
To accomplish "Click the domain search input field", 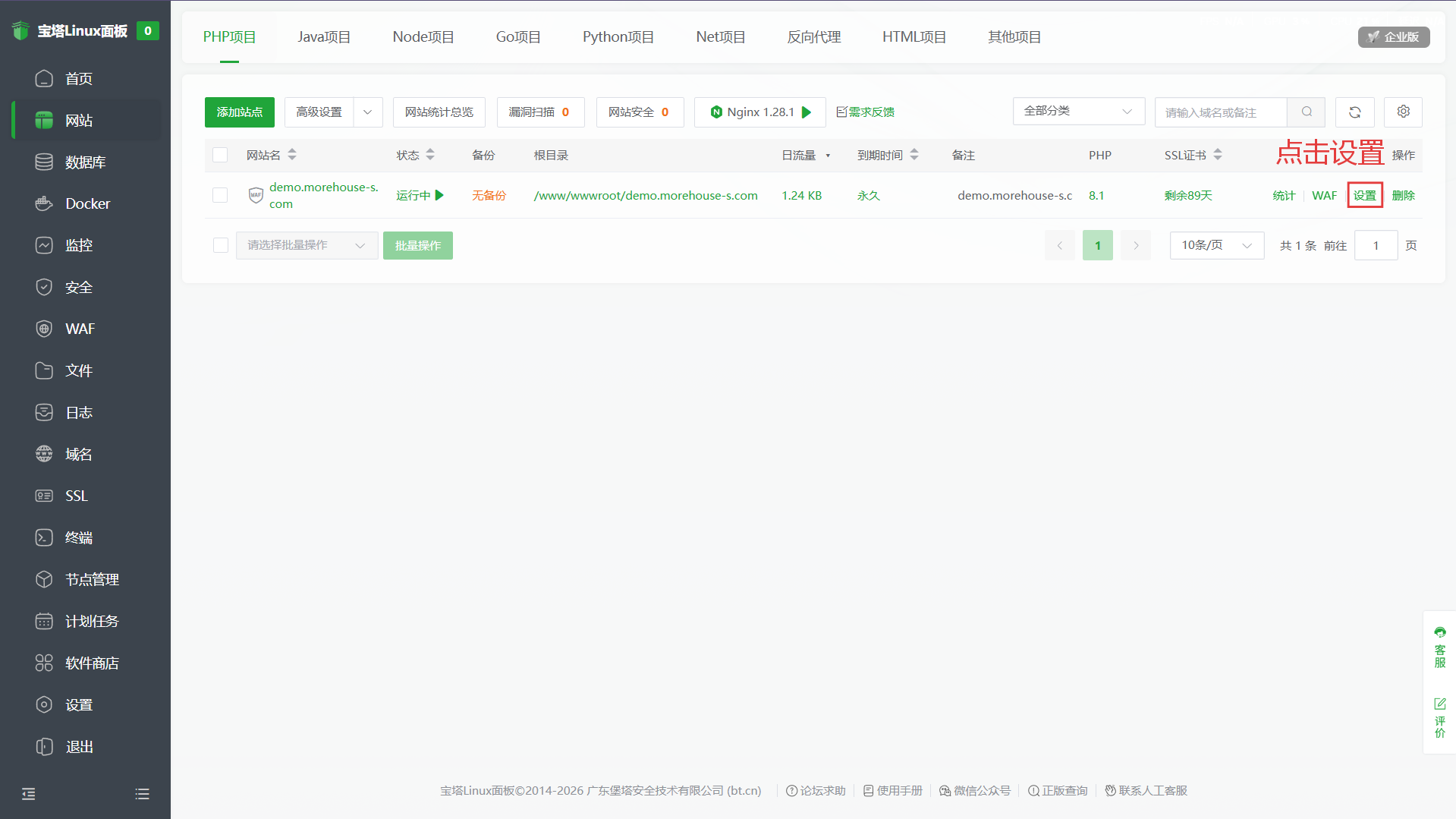I will [1220, 112].
